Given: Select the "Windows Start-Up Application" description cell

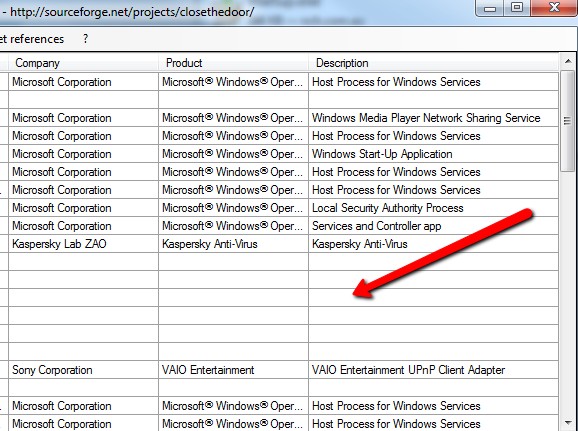Looking at the screenshot, I should pos(434,154).
